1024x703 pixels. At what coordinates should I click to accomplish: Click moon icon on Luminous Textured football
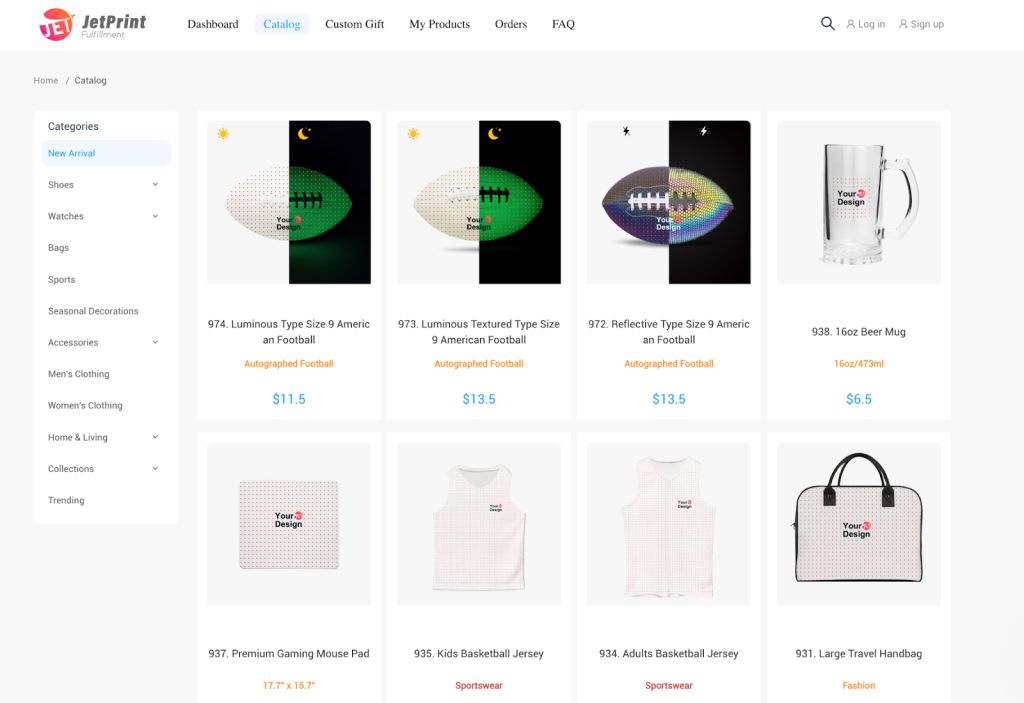[494, 134]
